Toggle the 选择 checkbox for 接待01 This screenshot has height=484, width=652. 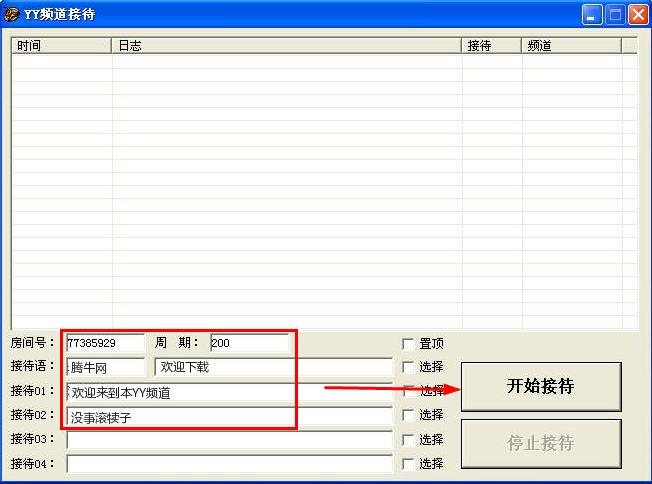pyautogui.click(x=408, y=392)
